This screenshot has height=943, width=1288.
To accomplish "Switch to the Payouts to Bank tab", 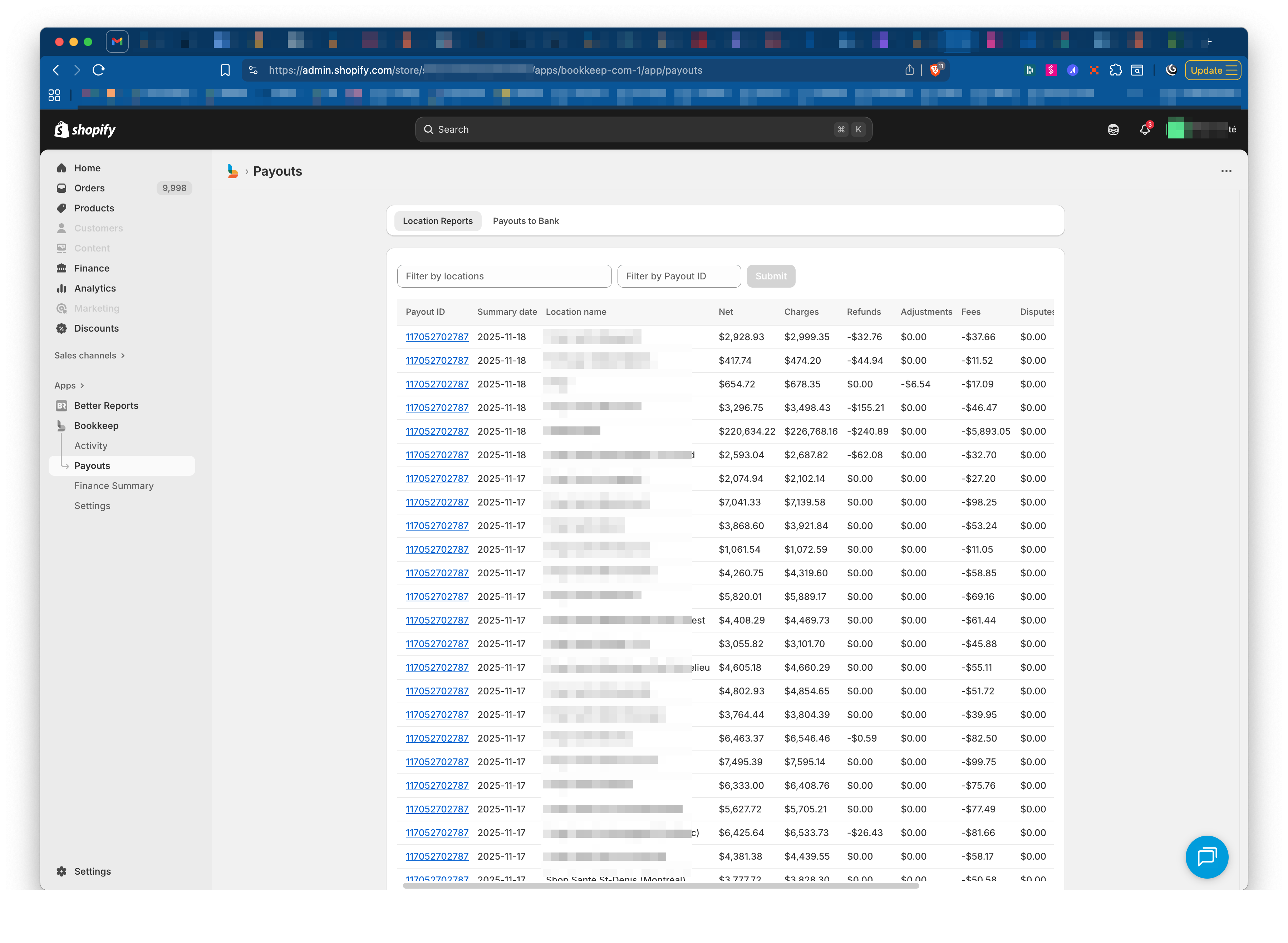I will 526,221.
